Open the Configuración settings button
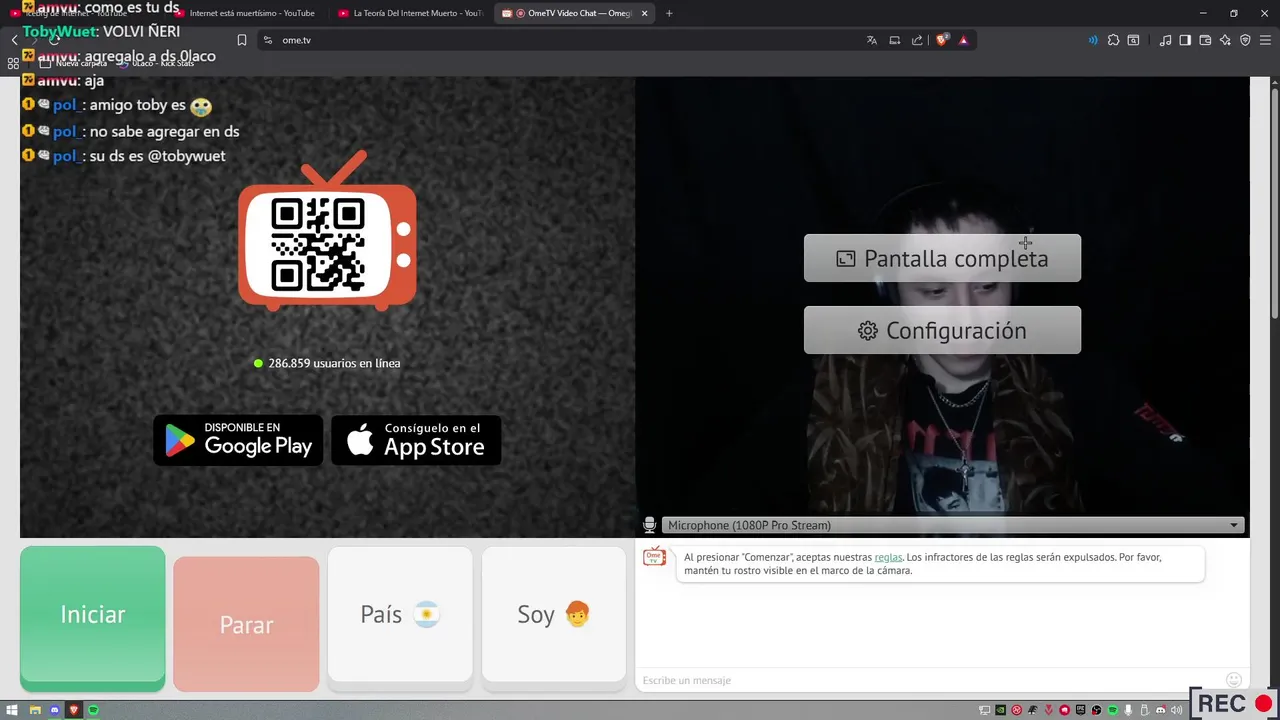1280x720 pixels. point(942,330)
